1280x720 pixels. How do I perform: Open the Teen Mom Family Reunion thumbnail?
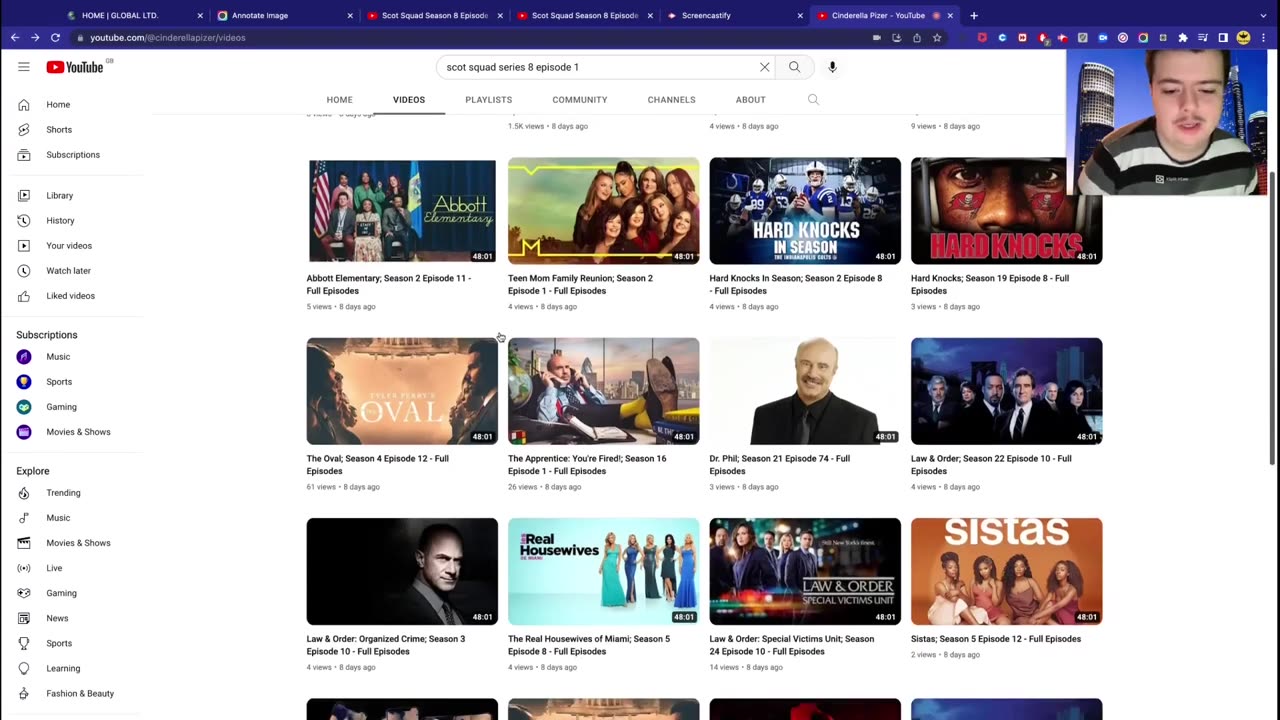pyautogui.click(x=604, y=211)
